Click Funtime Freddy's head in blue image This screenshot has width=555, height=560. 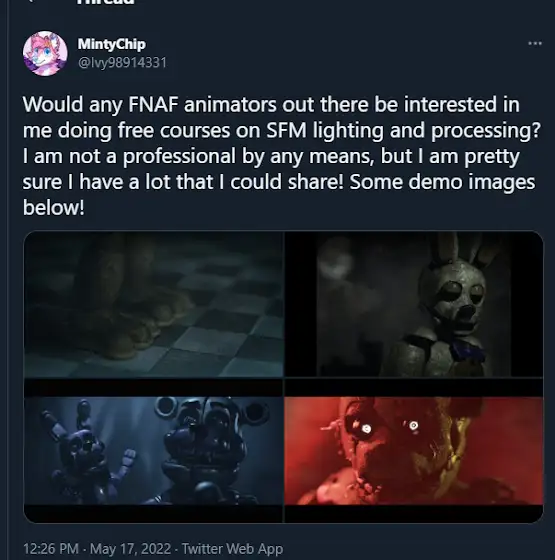point(211,428)
